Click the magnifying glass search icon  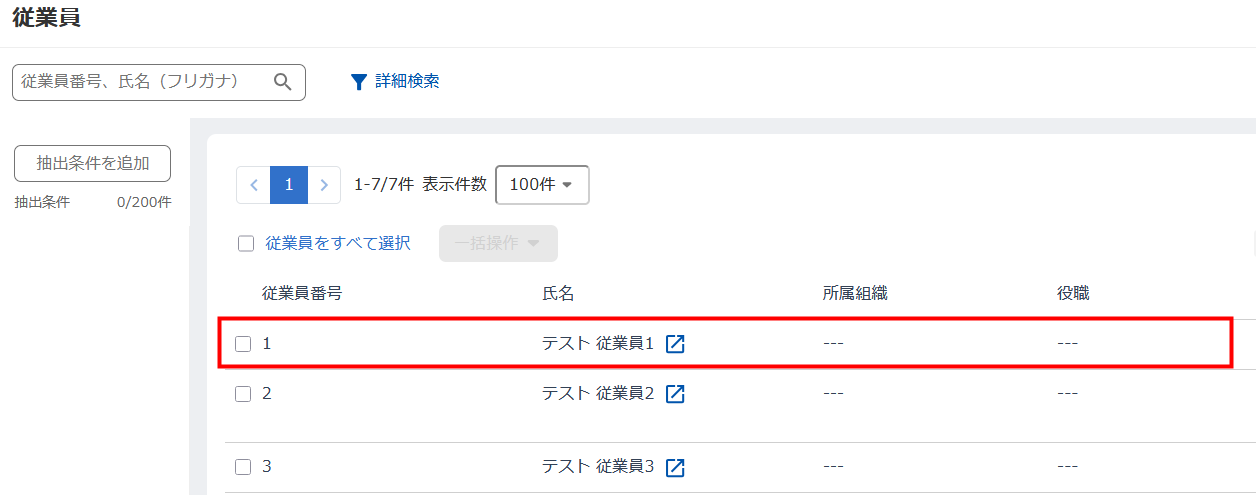tap(283, 82)
